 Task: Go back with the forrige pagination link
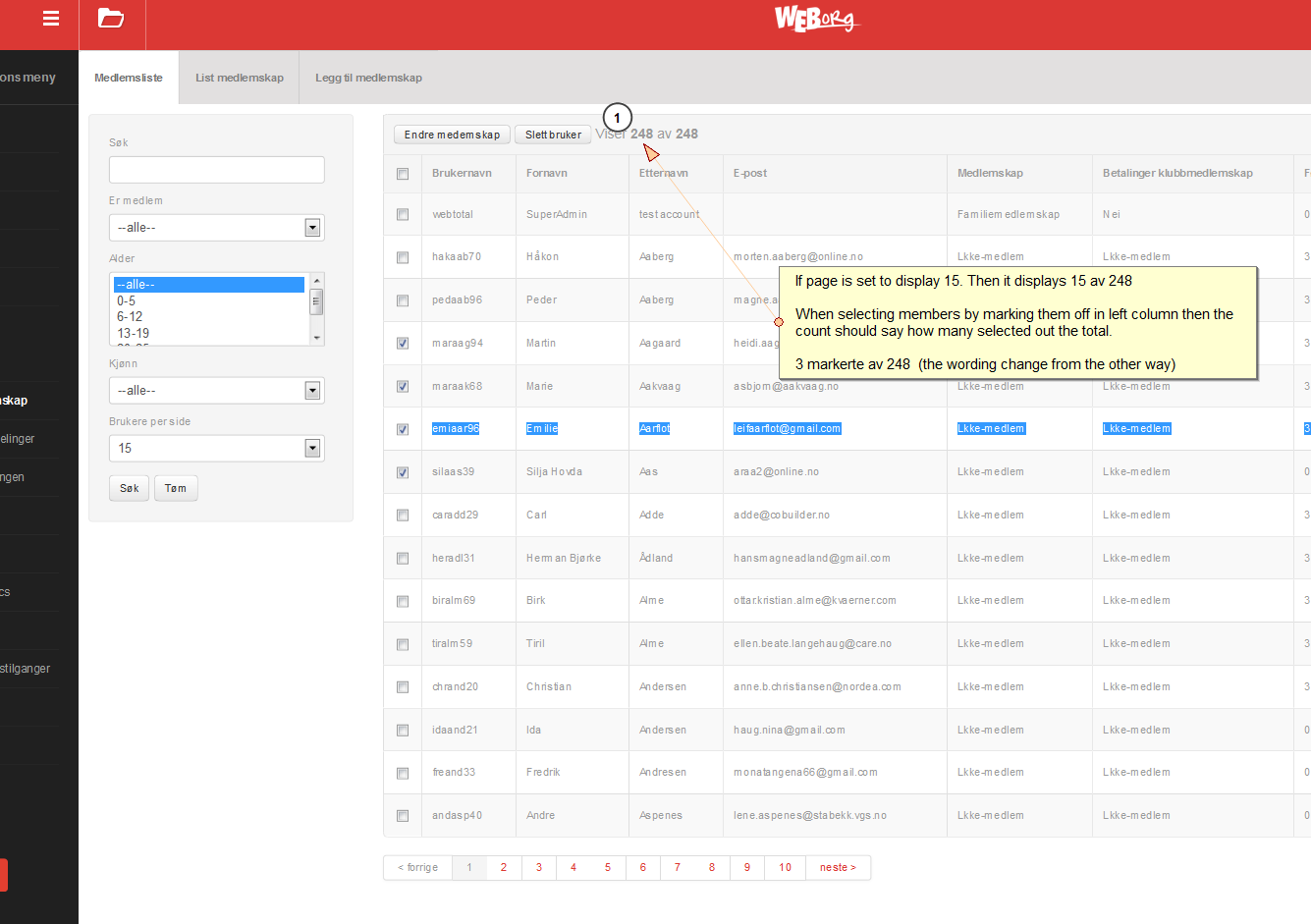click(418, 868)
